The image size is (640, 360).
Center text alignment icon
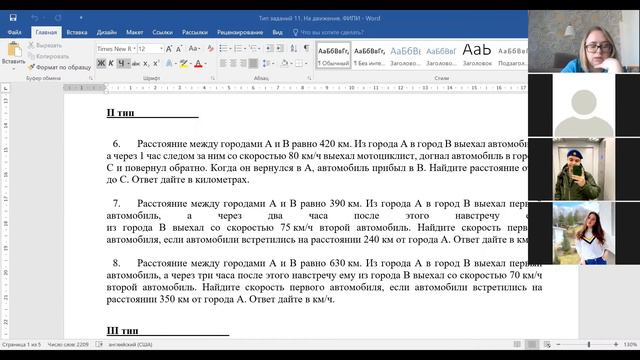coord(233,63)
